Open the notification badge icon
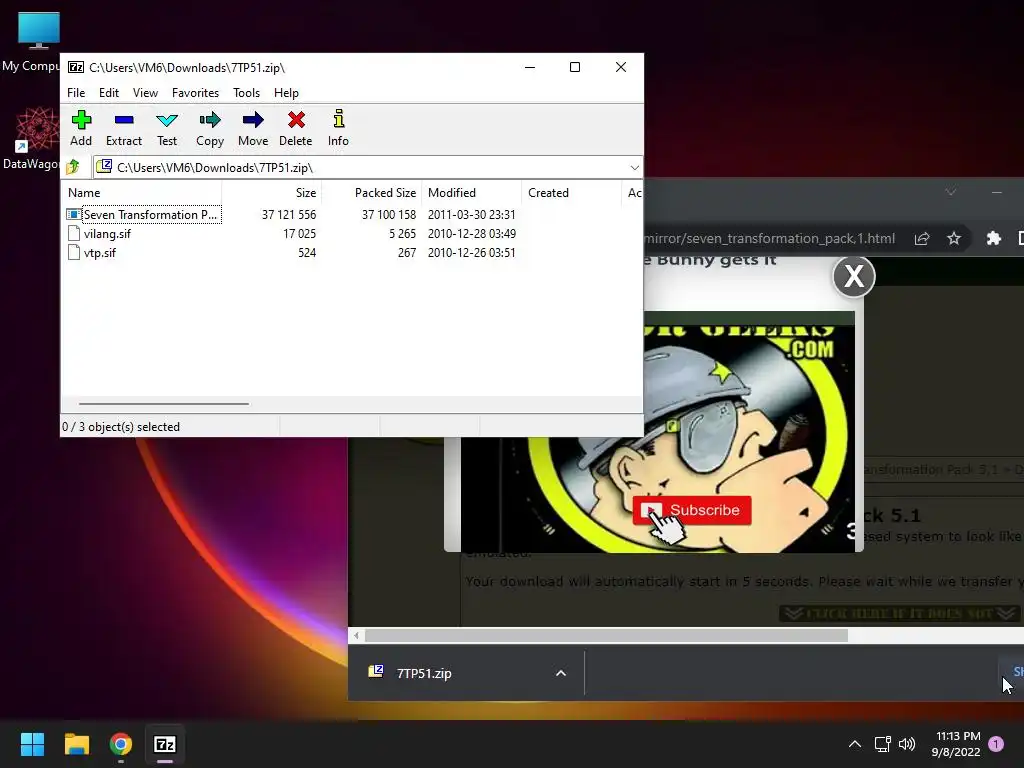This screenshot has width=1024, height=768. click(996, 744)
